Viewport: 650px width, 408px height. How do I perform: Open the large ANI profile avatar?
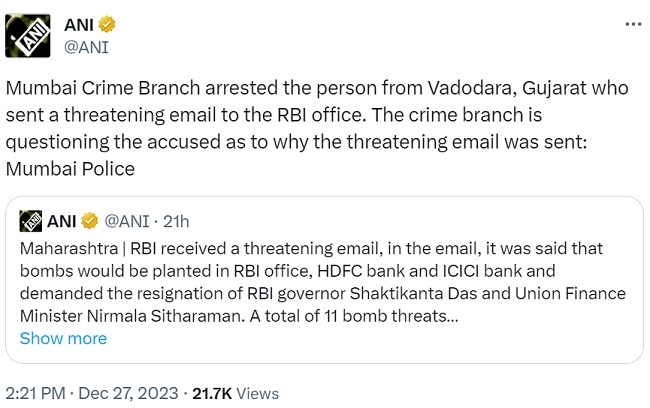[x=28, y=36]
